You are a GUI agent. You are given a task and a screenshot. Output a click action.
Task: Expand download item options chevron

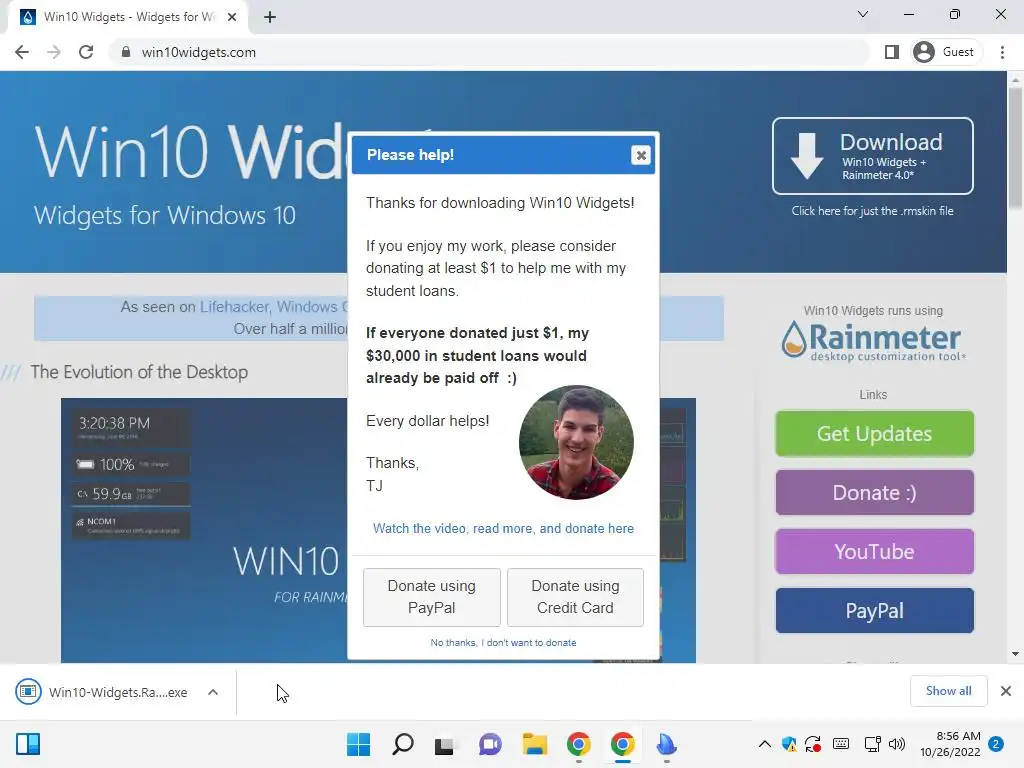pos(213,692)
